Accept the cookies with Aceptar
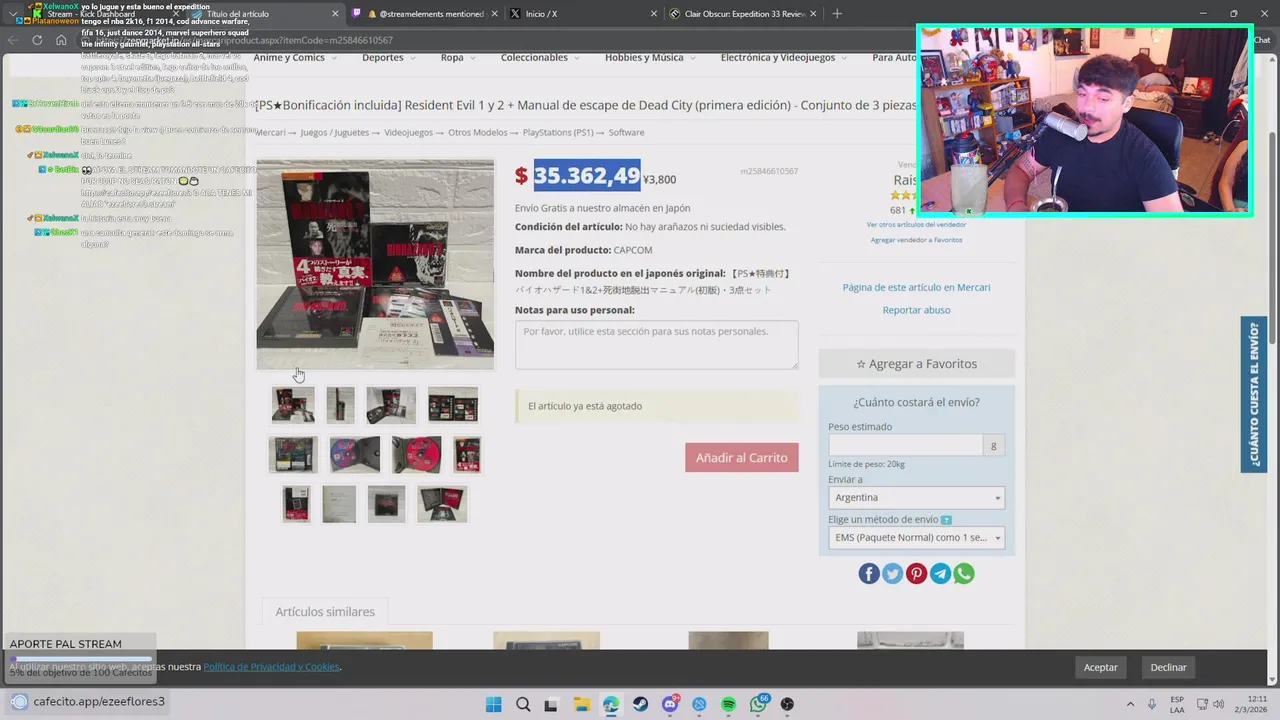Screen dimensions: 1280x720 point(1101,667)
